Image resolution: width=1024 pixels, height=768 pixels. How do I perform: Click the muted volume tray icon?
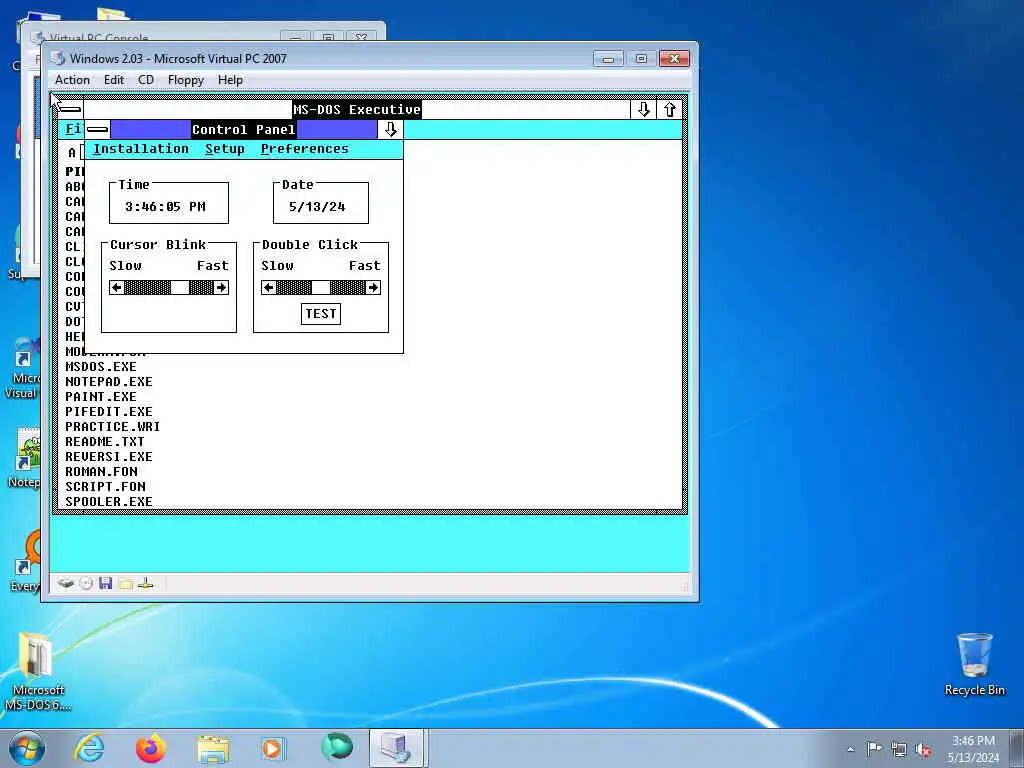coord(923,750)
